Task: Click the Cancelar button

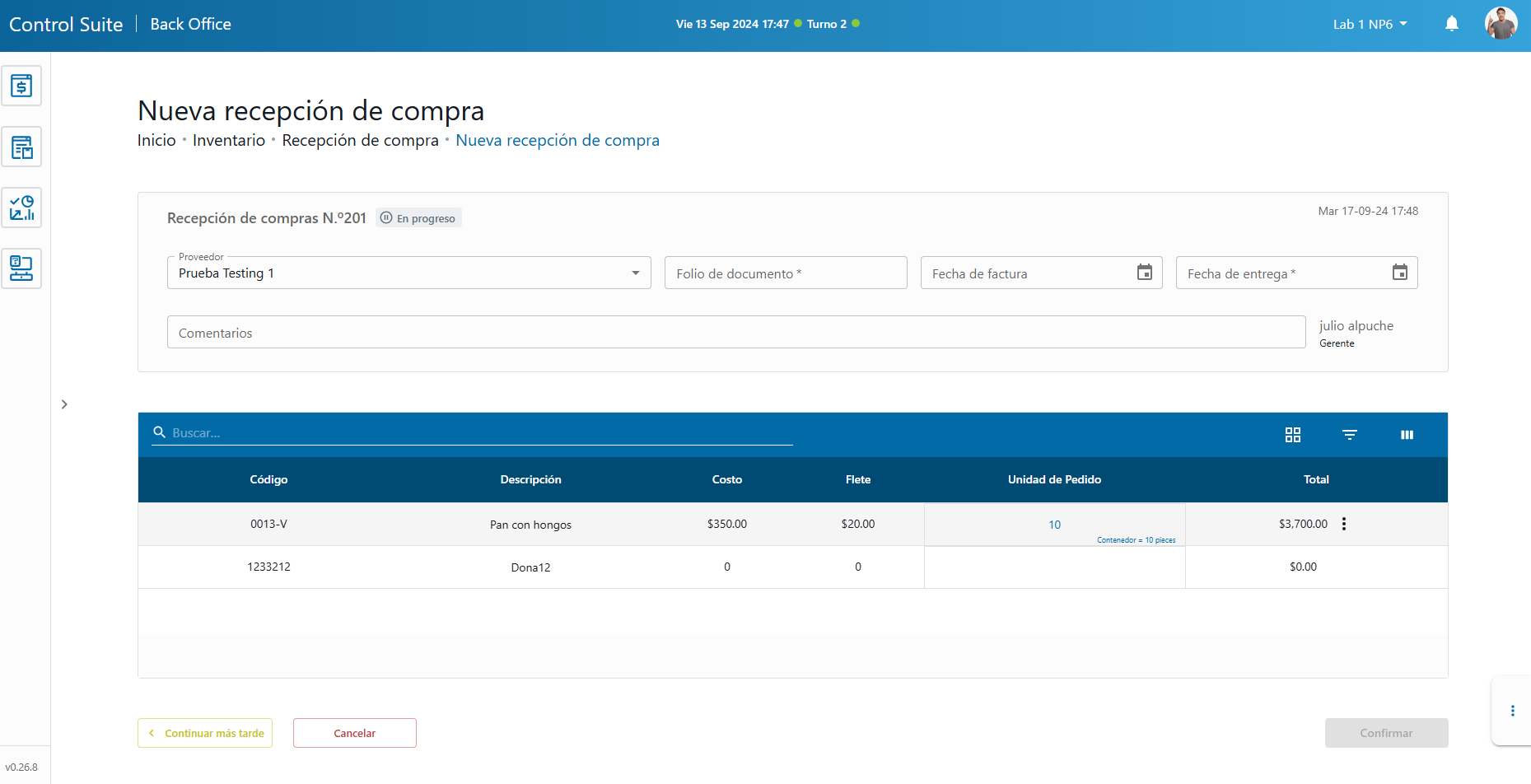Action: click(x=354, y=733)
